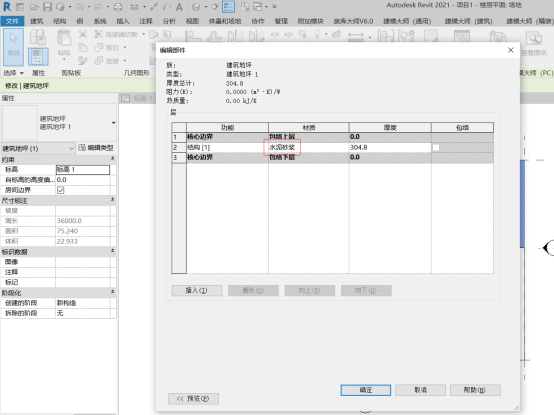
Task: Click the Open file icon in quick access toolbar
Action: pos(34,7)
